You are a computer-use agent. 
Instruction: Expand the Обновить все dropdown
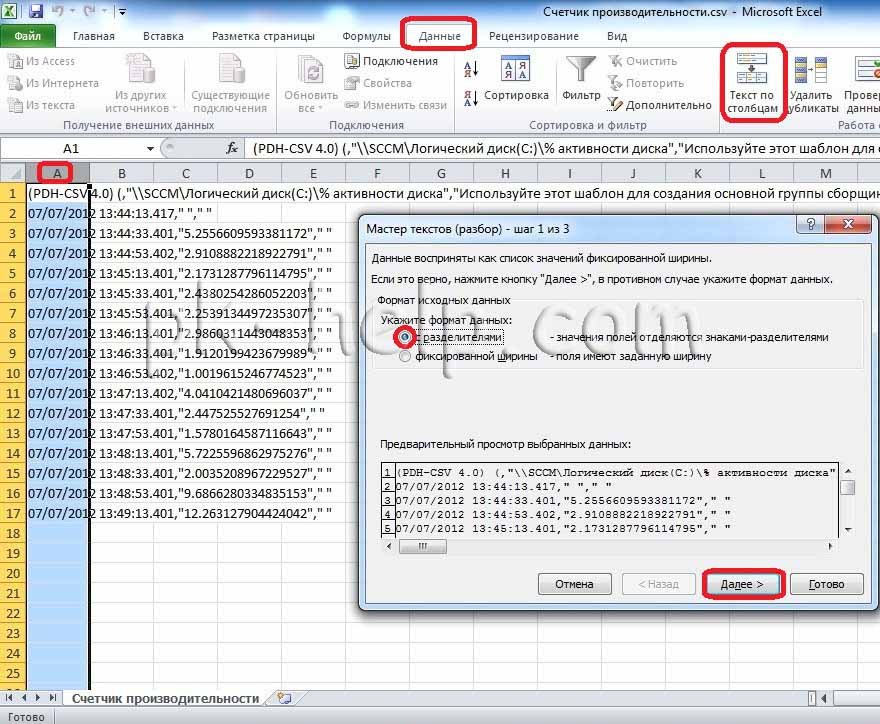pos(311,84)
